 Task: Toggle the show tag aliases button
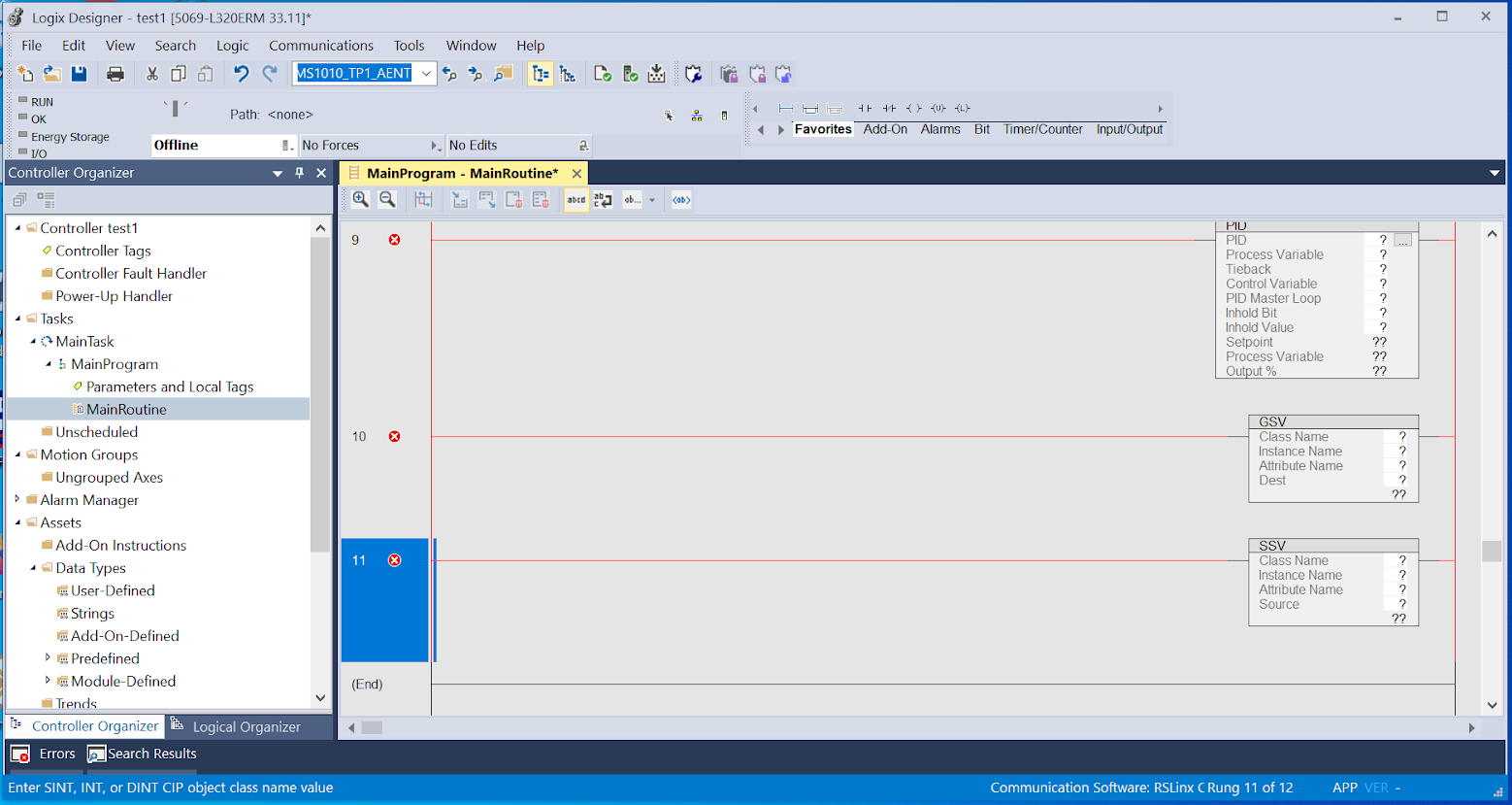pyautogui.click(x=680, y=199)
